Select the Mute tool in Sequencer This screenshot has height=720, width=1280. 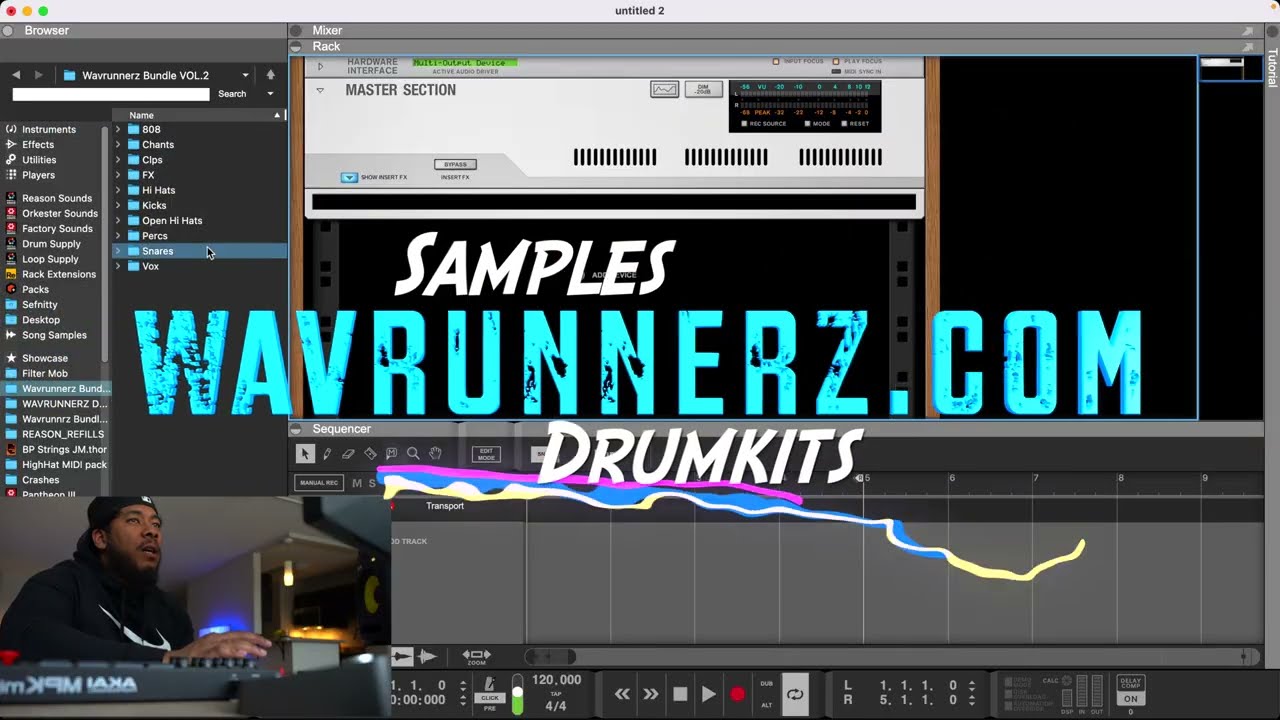[391, 454]
